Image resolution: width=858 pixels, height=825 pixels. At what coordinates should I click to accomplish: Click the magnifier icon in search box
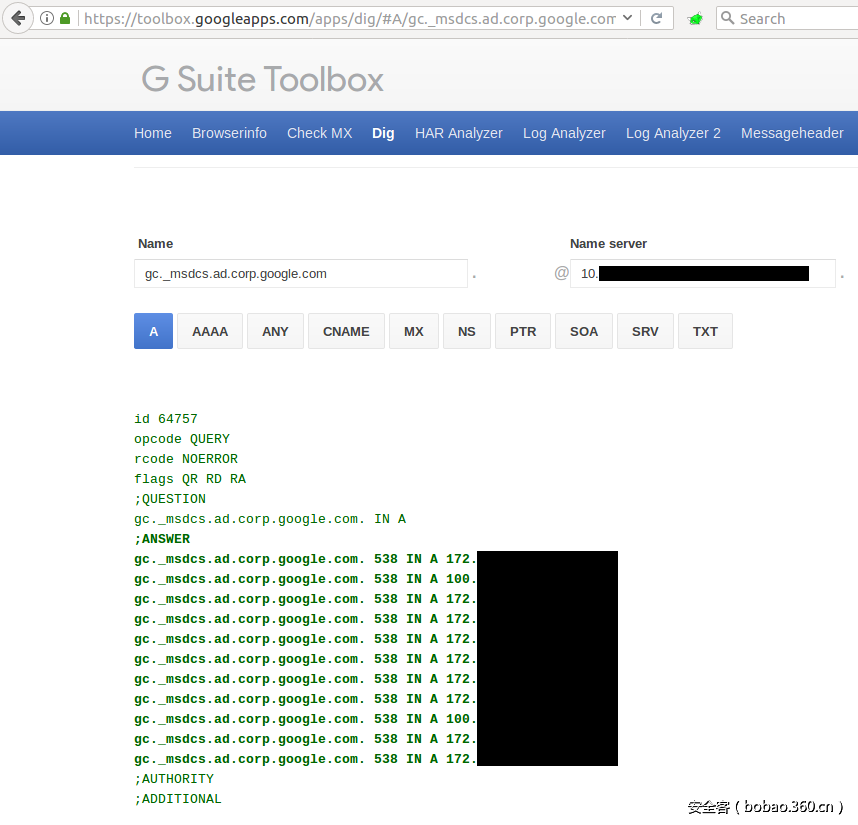click(728, 18)
